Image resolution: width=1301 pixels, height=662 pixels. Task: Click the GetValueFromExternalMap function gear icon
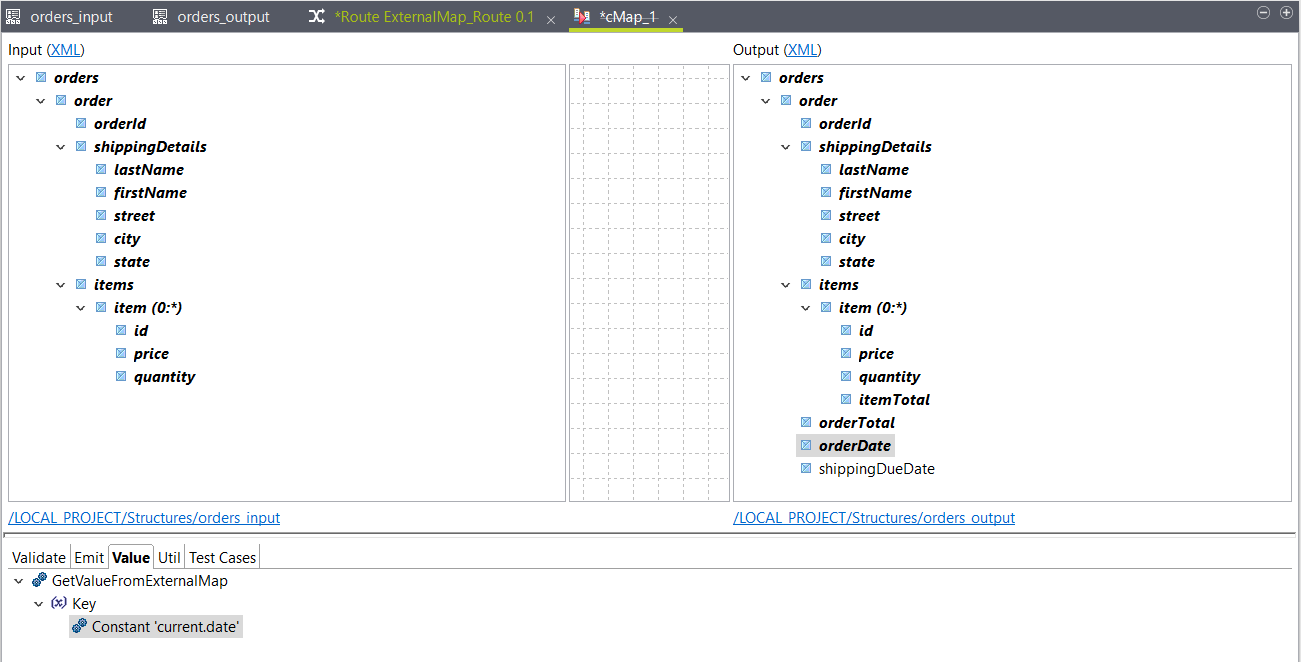pyautogui.click(x=40, y=579)
